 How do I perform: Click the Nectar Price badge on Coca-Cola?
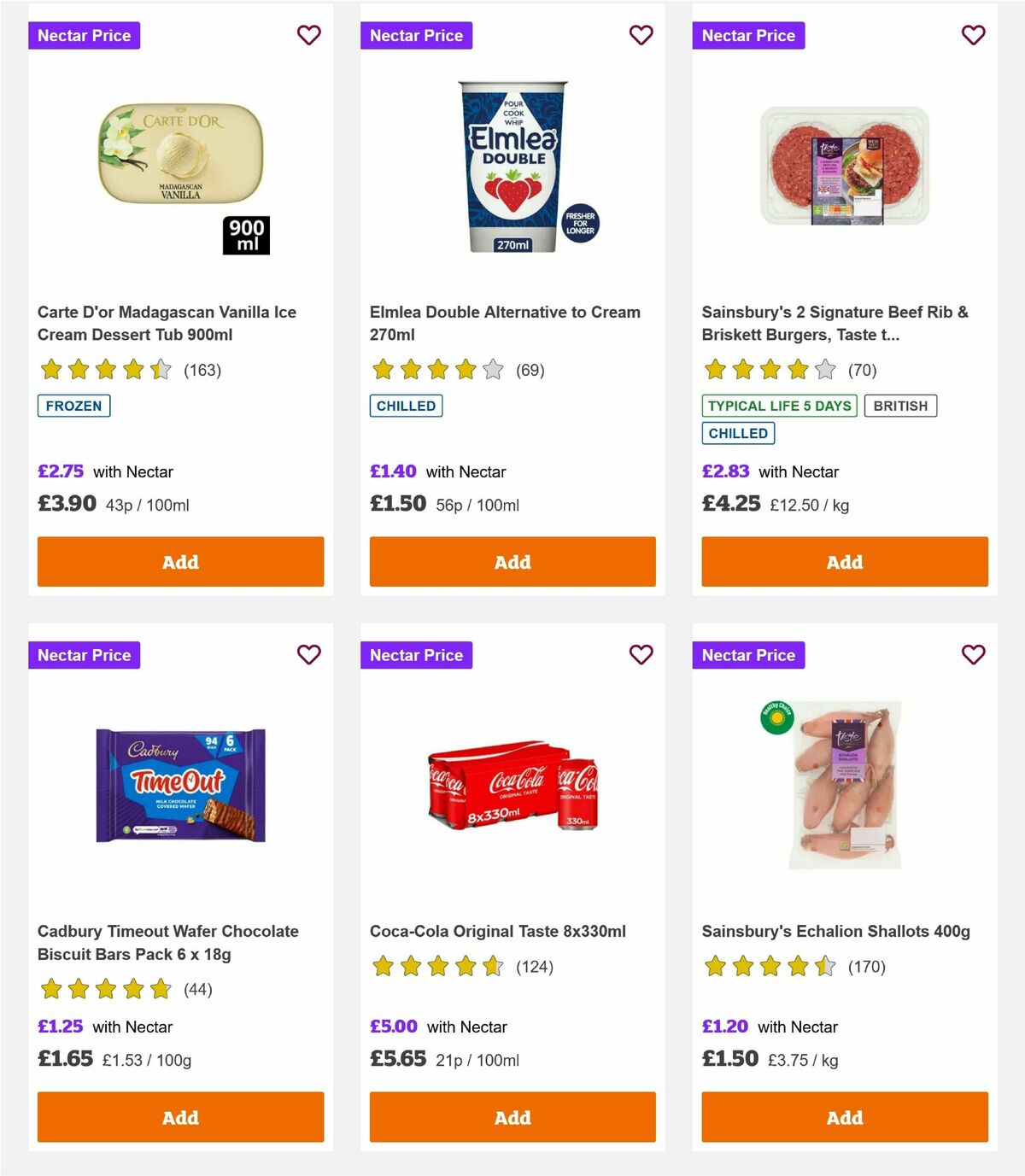point(417,655)
